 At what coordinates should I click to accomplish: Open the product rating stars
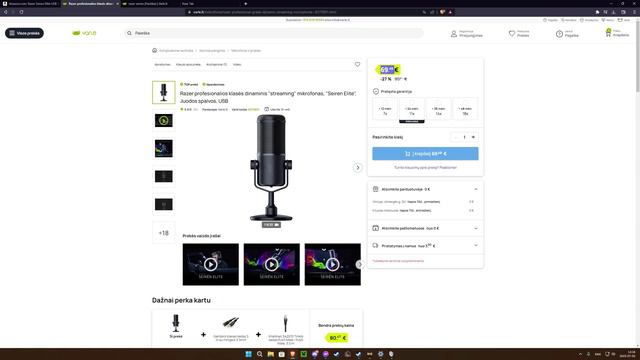(189, 109)
